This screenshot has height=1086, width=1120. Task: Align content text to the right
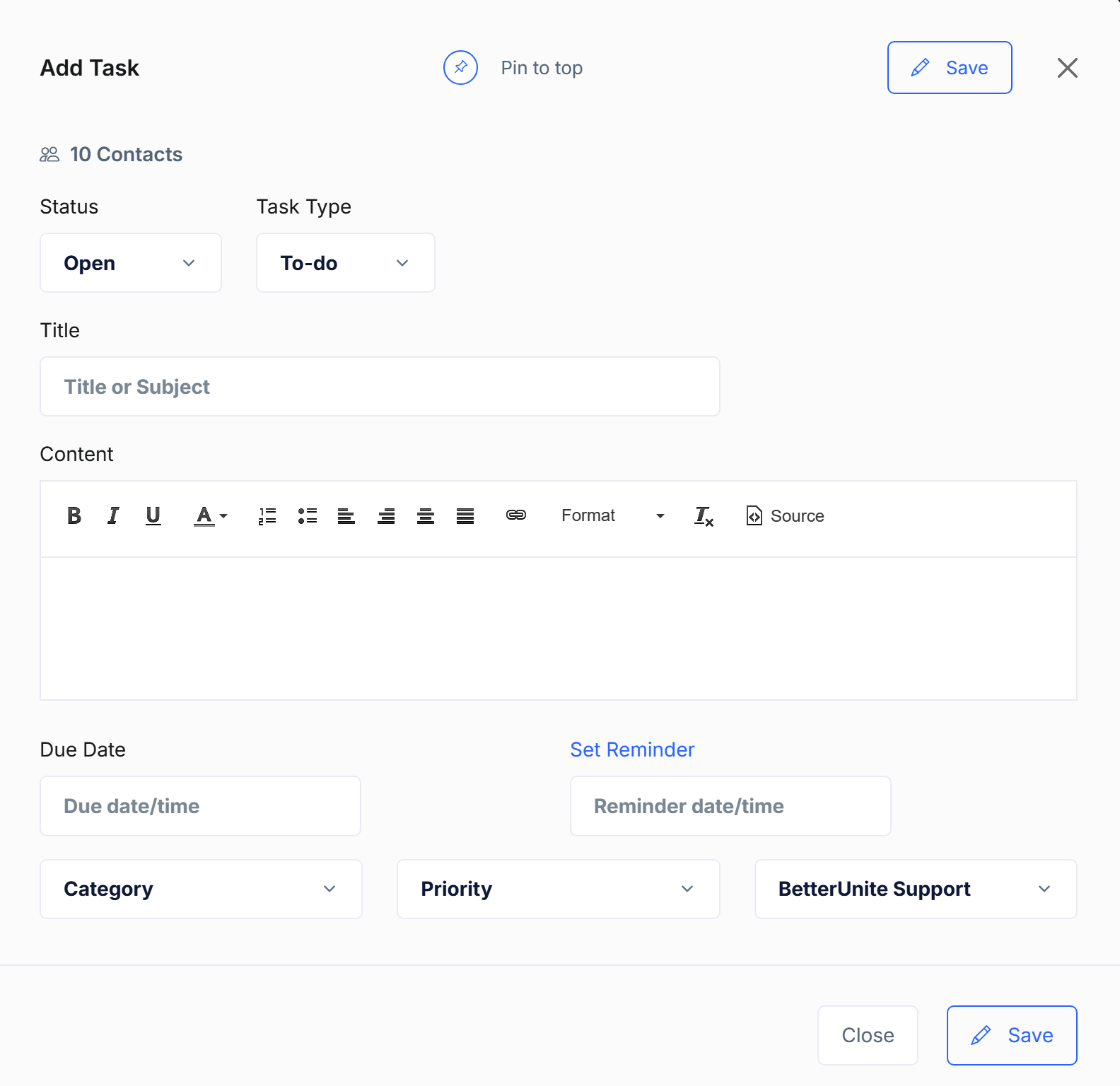click(x=386, y=516)
